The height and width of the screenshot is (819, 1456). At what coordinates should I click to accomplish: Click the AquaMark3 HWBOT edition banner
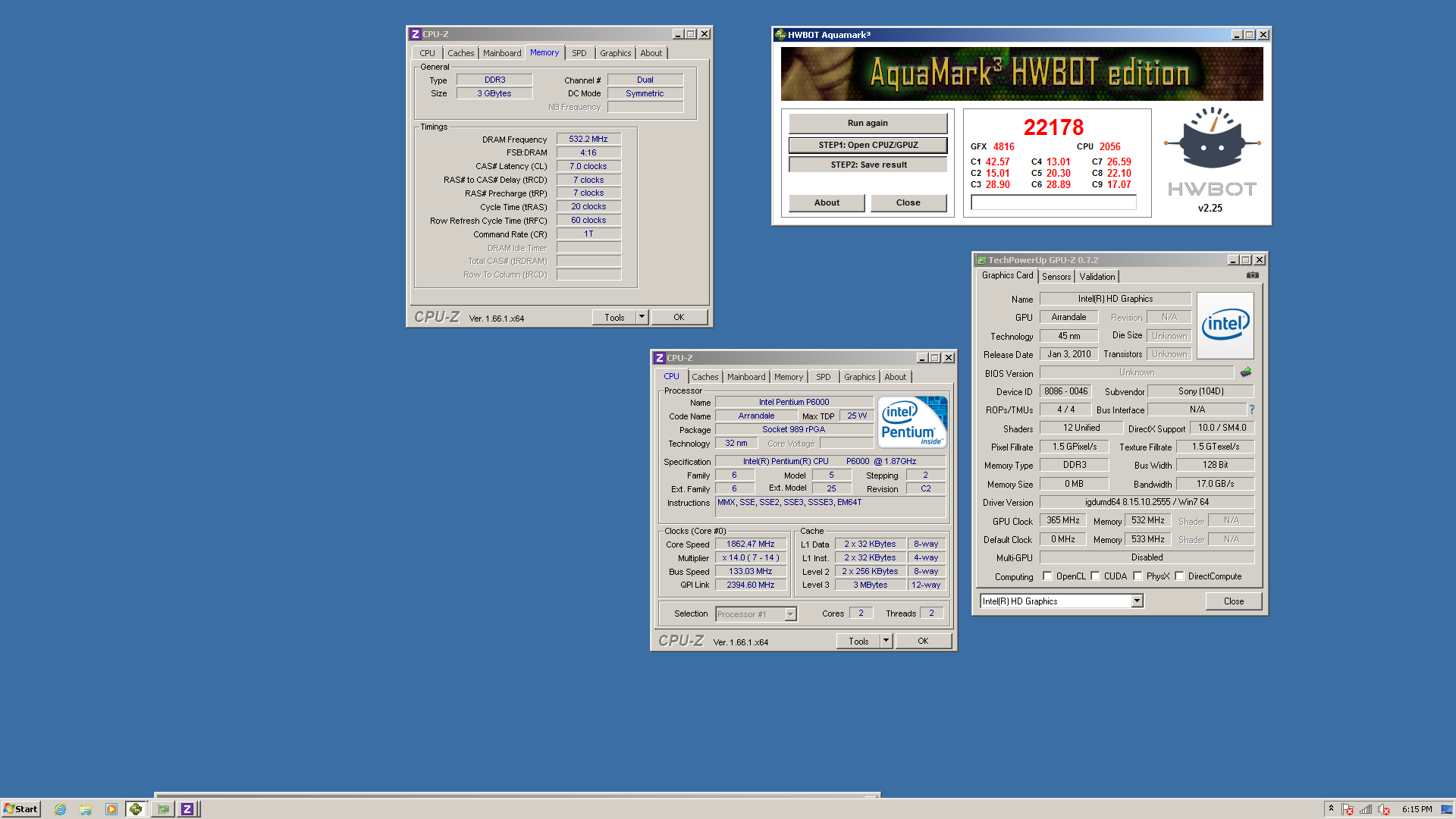1021,74
